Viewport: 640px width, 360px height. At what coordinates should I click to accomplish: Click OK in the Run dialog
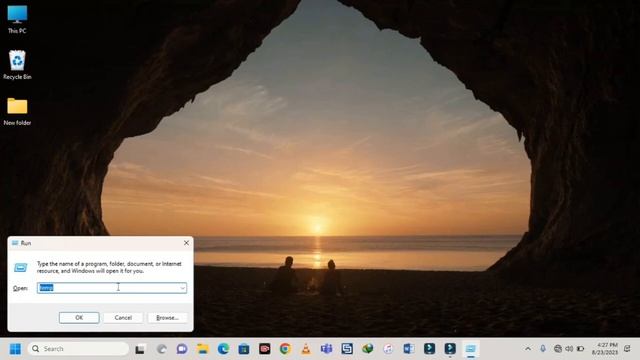(79, 318)
